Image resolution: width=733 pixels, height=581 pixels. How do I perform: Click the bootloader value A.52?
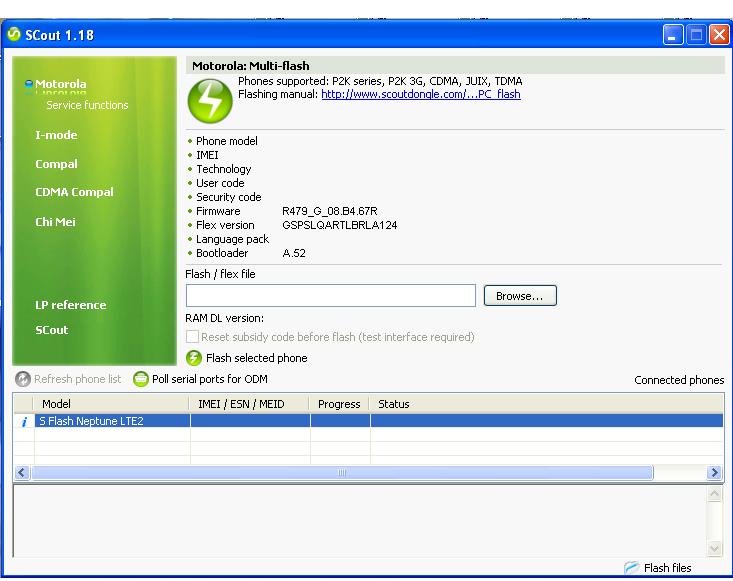coord(294,253)
